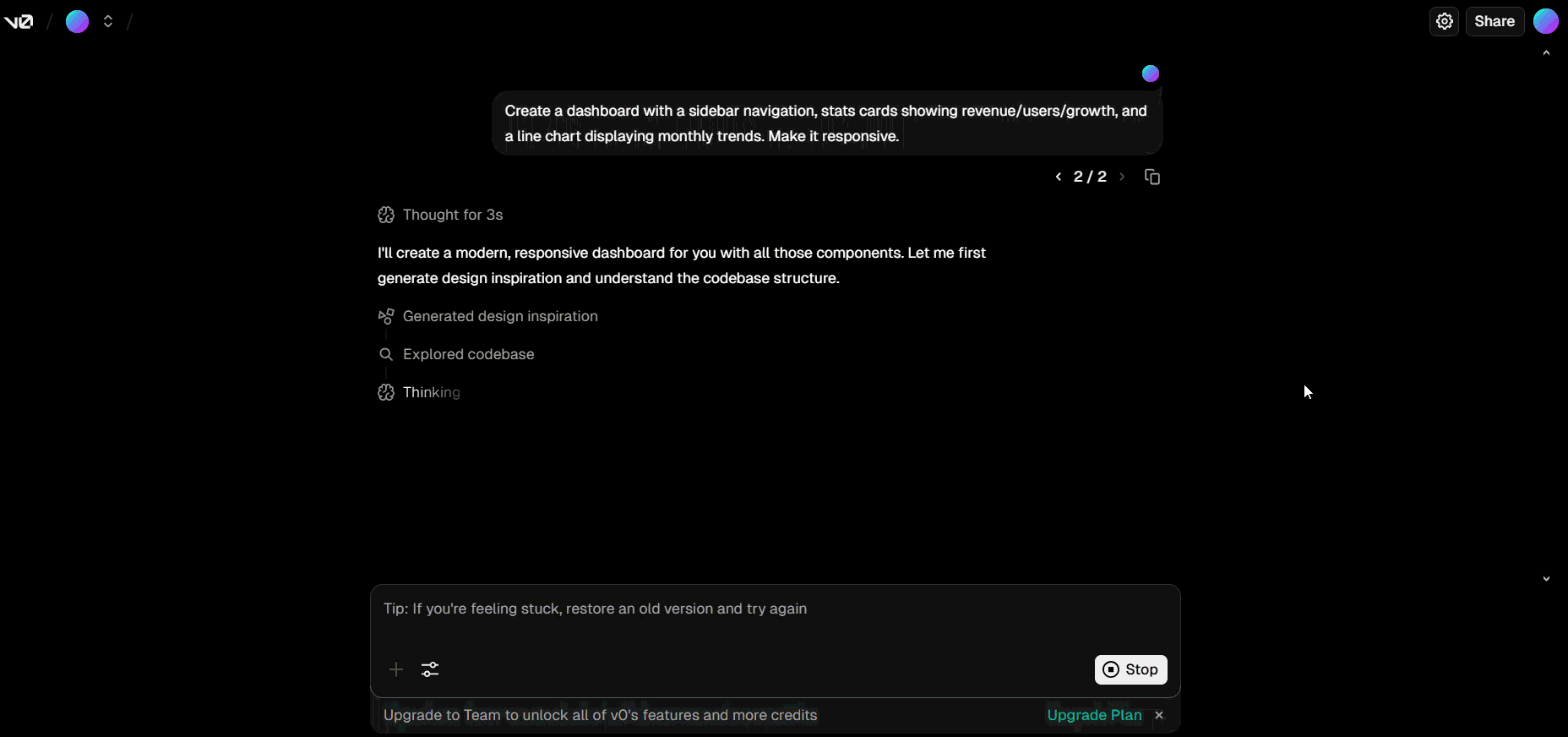Copy the user prompt message
This screenshot has height=737, width=1568.
click(1152, 177)
